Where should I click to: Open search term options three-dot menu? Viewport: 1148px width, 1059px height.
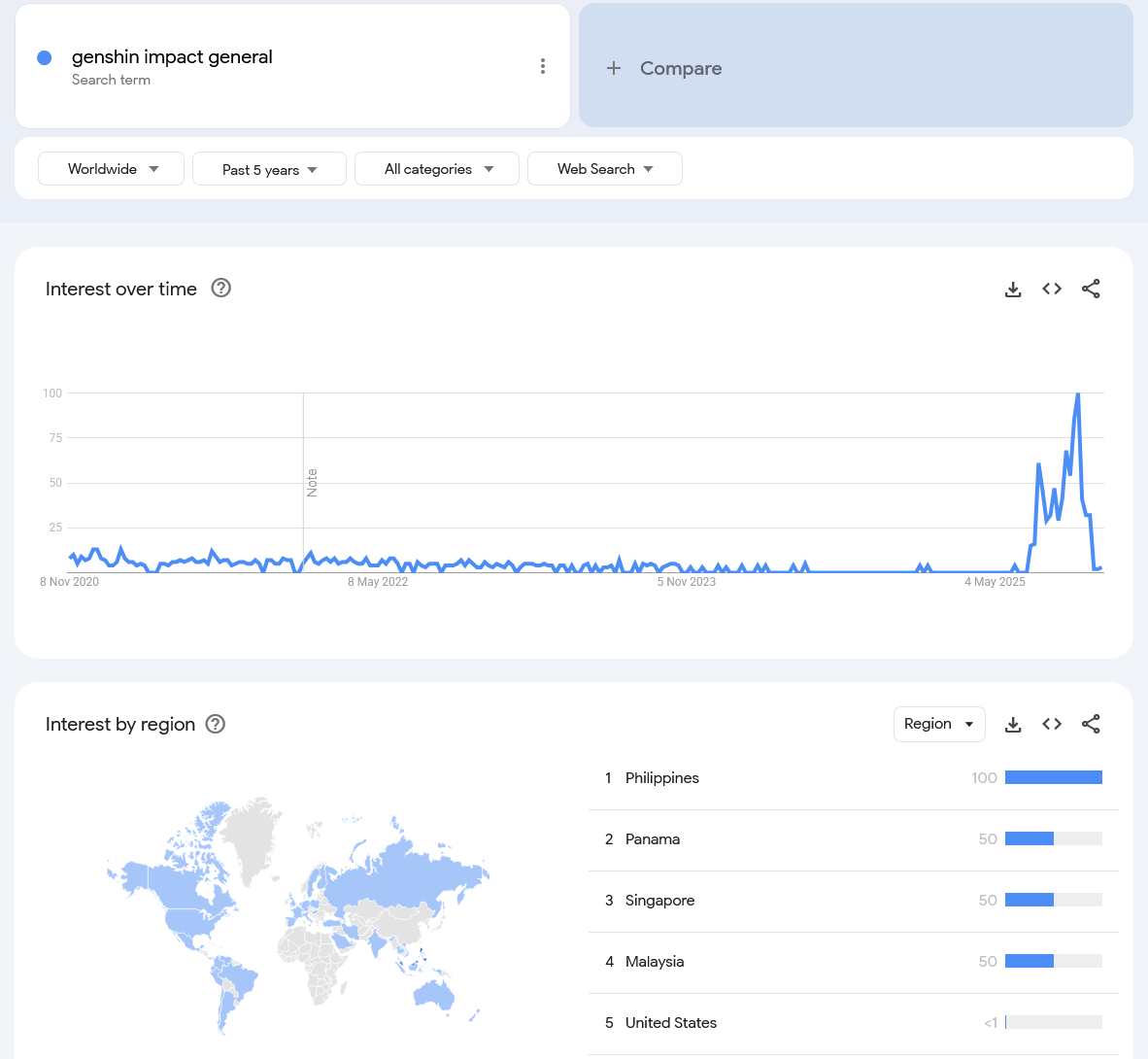[543, 67]
